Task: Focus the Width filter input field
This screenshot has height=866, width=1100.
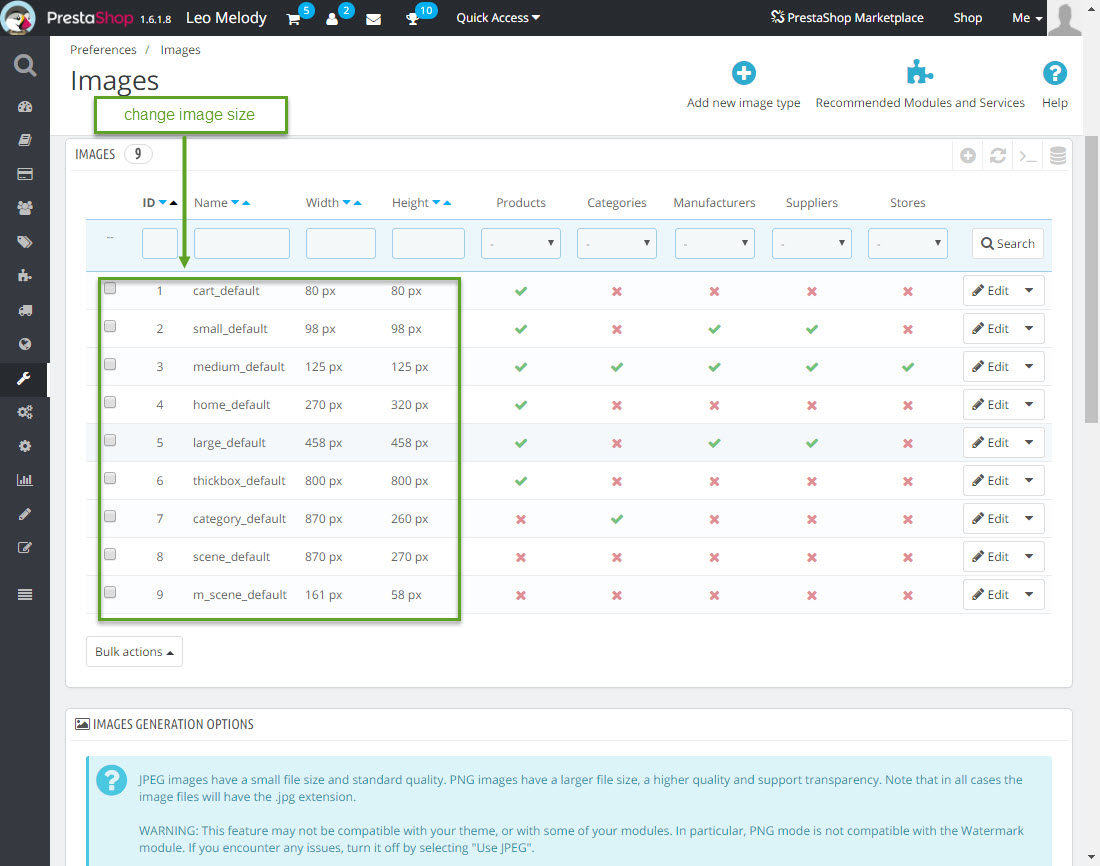Action: coord(341,244)
